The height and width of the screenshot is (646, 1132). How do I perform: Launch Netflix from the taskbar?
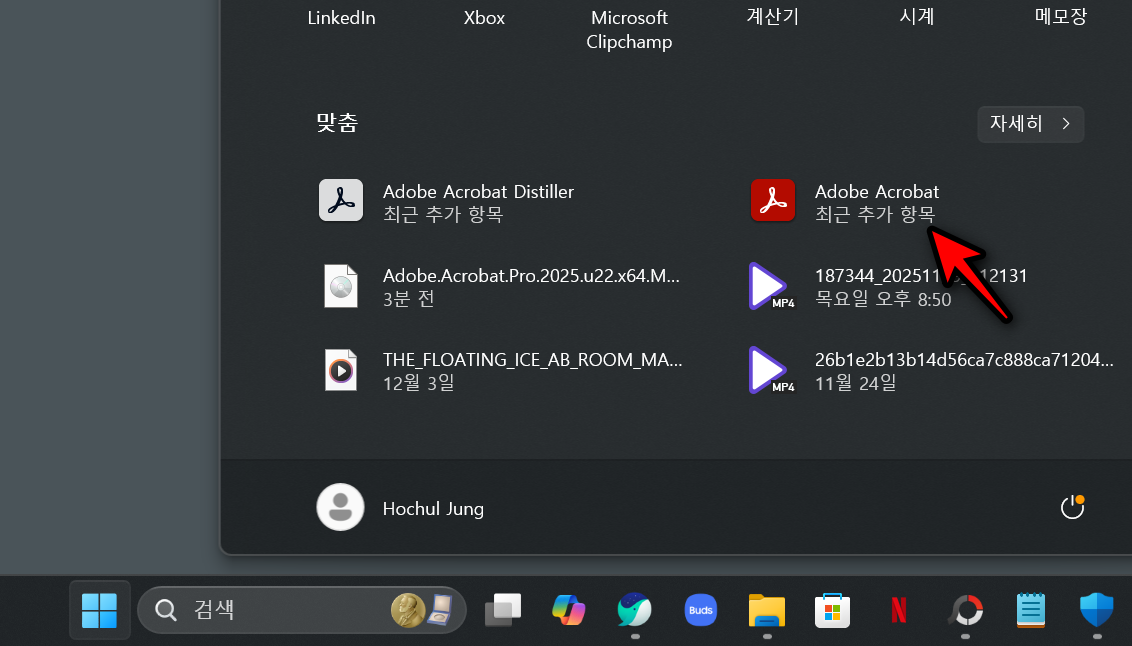(899, 610)
